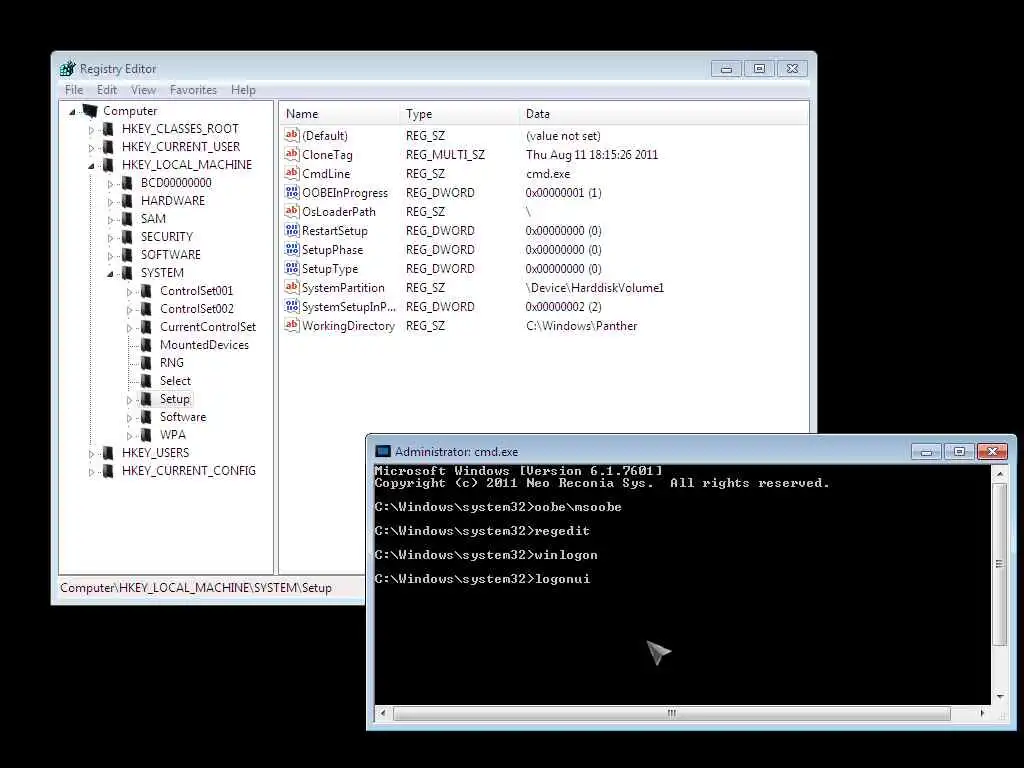Expand the ControlSet001 key
The height and width of the screenshot is (768, 1024).
pyautogui.click(x=129, y=292)
